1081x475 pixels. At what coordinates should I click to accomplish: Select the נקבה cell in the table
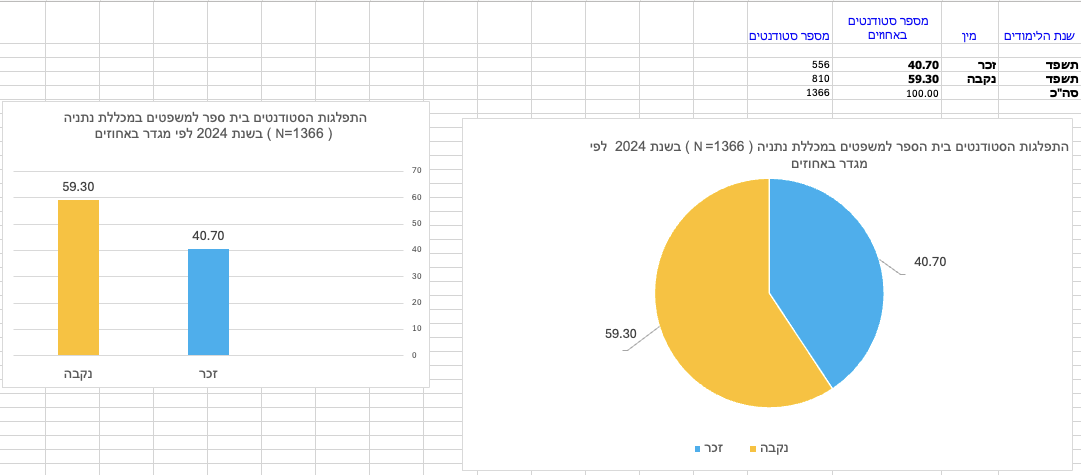pyautogui.click(x=970, y=79)
